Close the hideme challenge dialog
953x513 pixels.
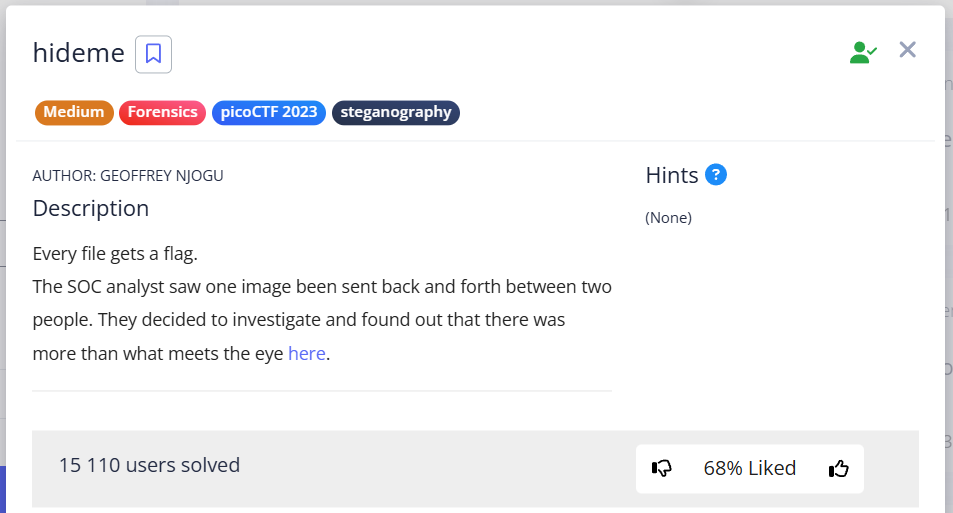pyautogui.click(x=907, y=50)
